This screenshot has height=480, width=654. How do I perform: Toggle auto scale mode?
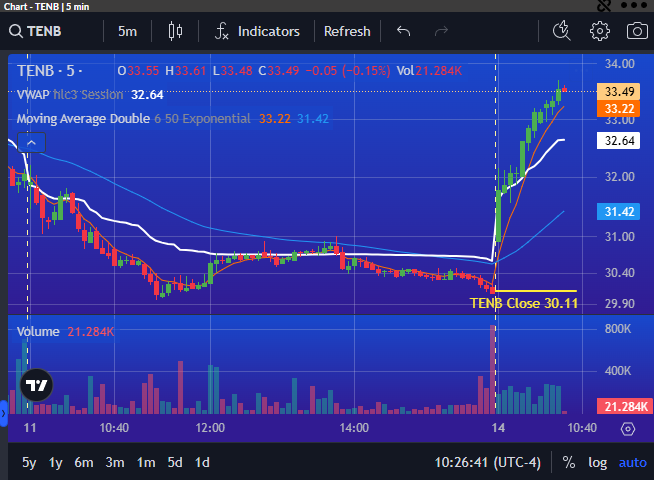(x=633, y=462)
